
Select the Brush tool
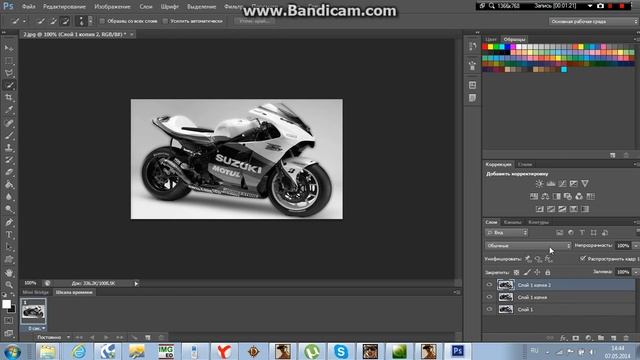pyautogui.click(x=9, y=135)
